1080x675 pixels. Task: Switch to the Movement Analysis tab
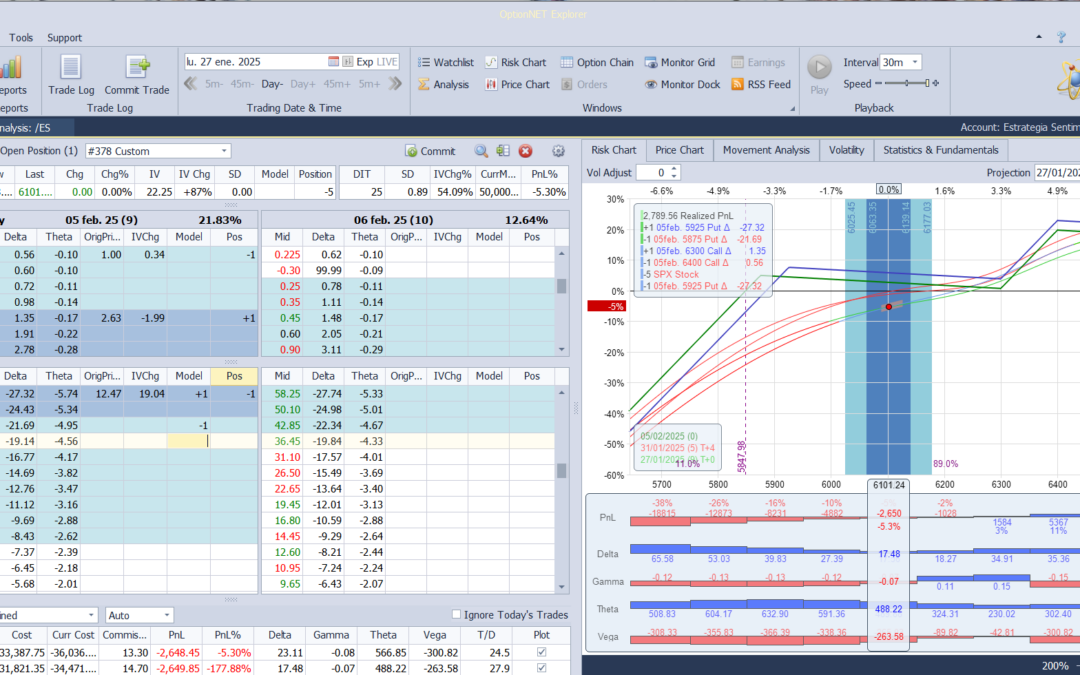coord(766,149)
